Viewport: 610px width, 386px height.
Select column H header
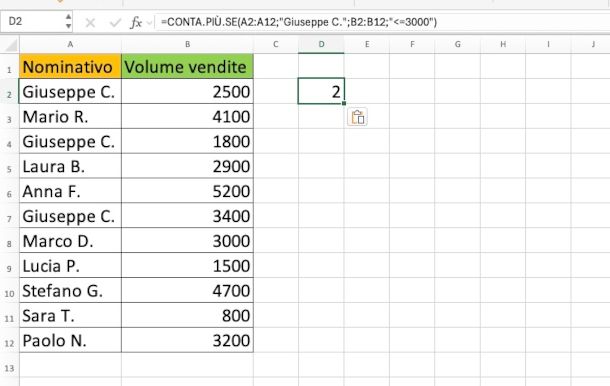point(503,44)
